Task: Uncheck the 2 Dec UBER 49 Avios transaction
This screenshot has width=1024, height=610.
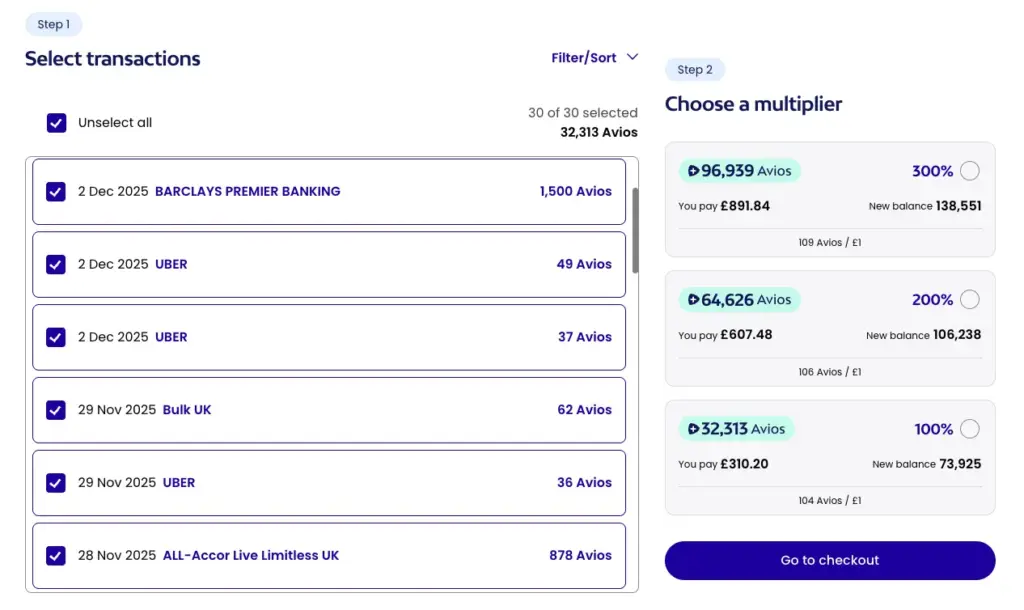Action: 57,265
